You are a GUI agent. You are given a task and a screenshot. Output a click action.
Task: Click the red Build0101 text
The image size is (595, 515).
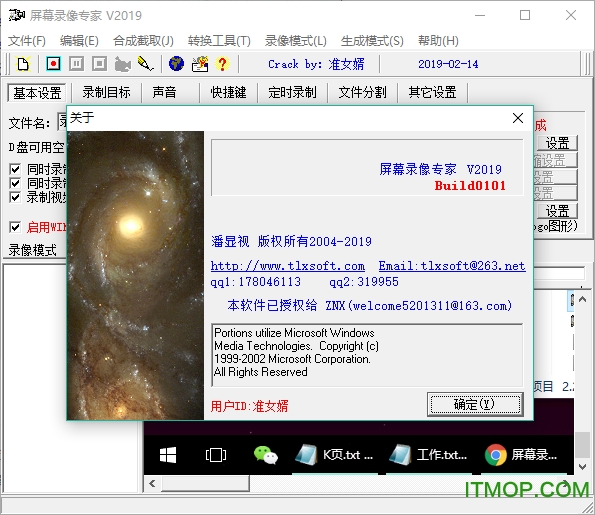pos(470,186)
